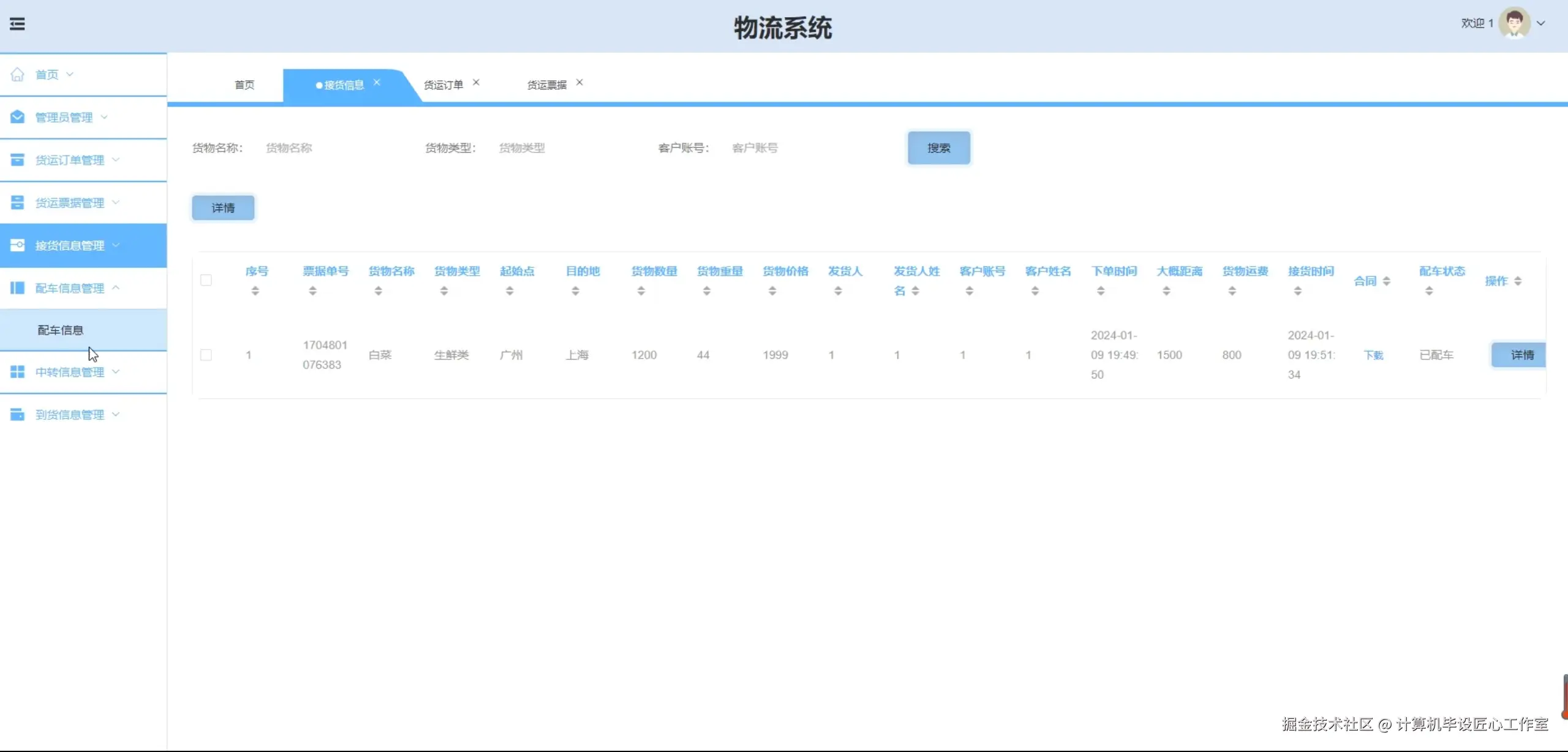
Task: Click the 货运票据管理 sidebar icon
Action: [x=17, y=203]
